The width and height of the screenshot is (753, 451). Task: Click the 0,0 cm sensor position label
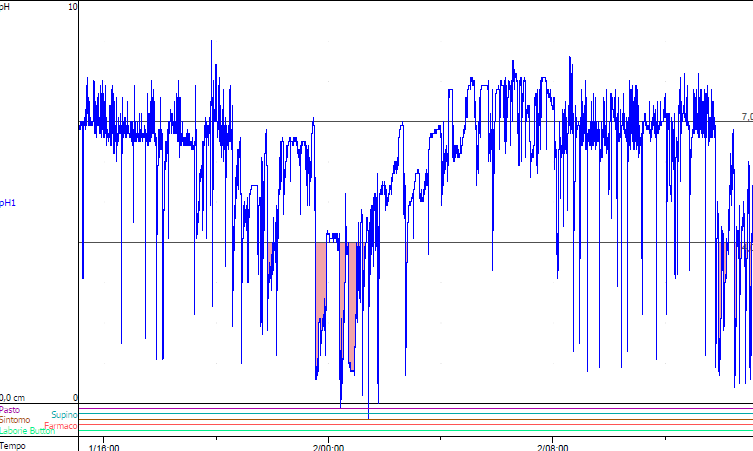tap(12, 398)
